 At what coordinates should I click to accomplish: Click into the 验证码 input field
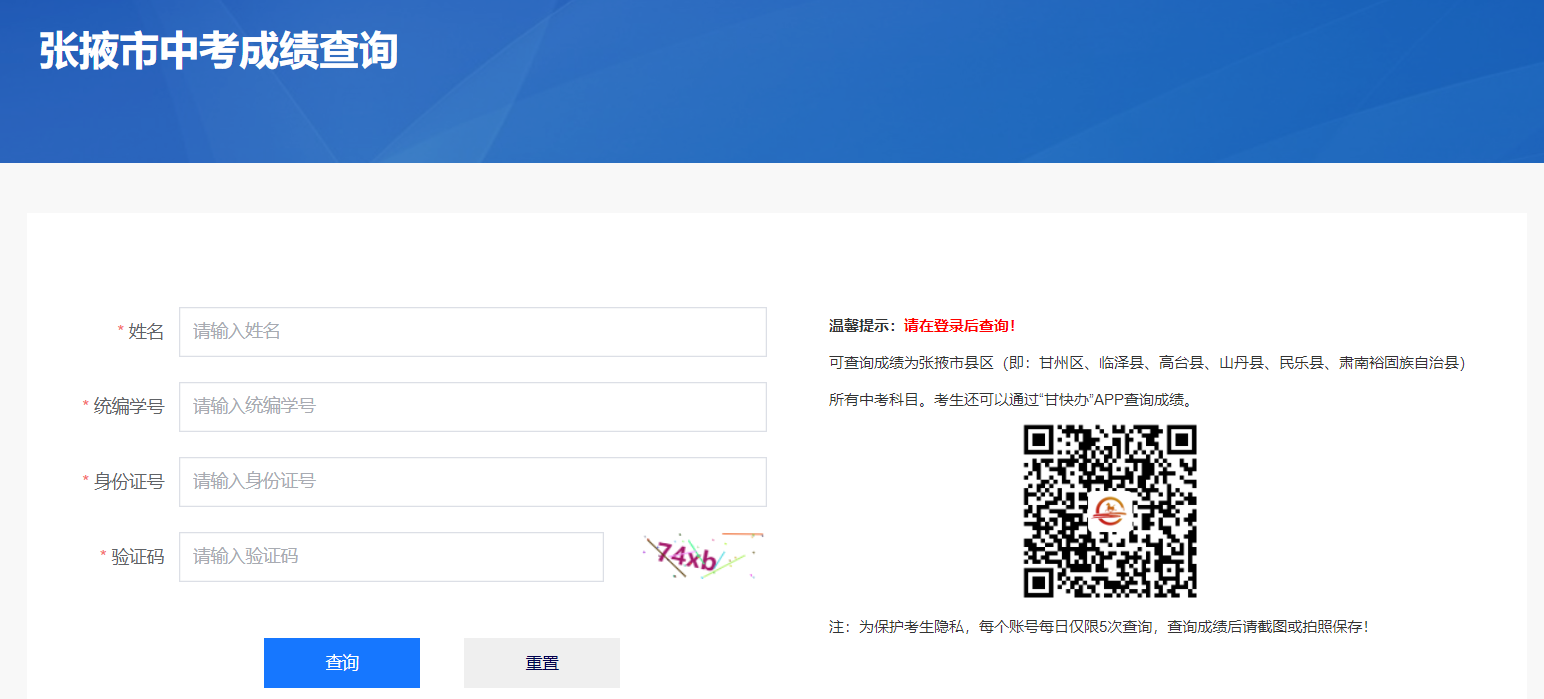[391, 557]
